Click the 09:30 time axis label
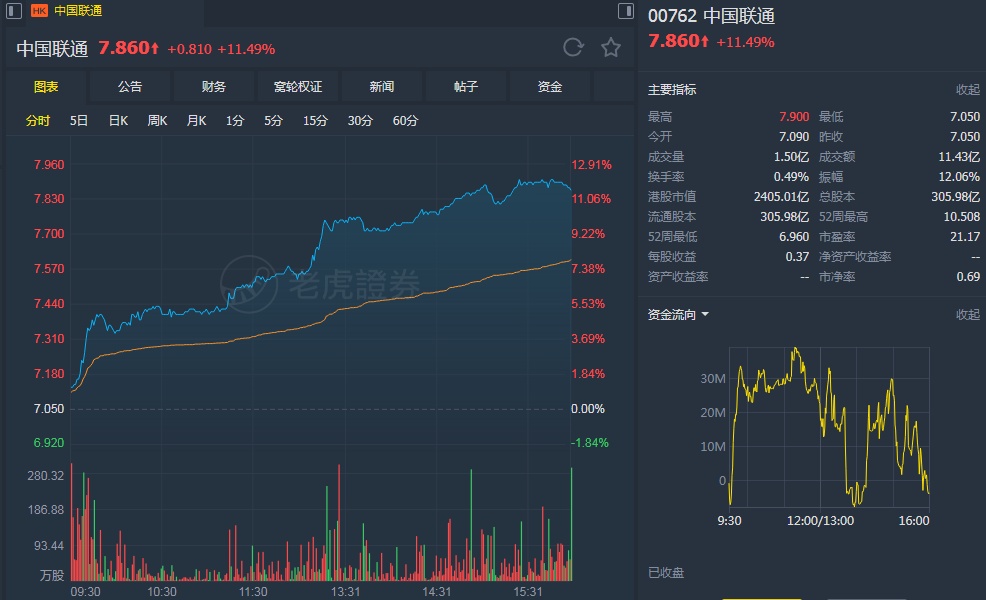This screenshot has height=600, width=986. click(86, 592)
